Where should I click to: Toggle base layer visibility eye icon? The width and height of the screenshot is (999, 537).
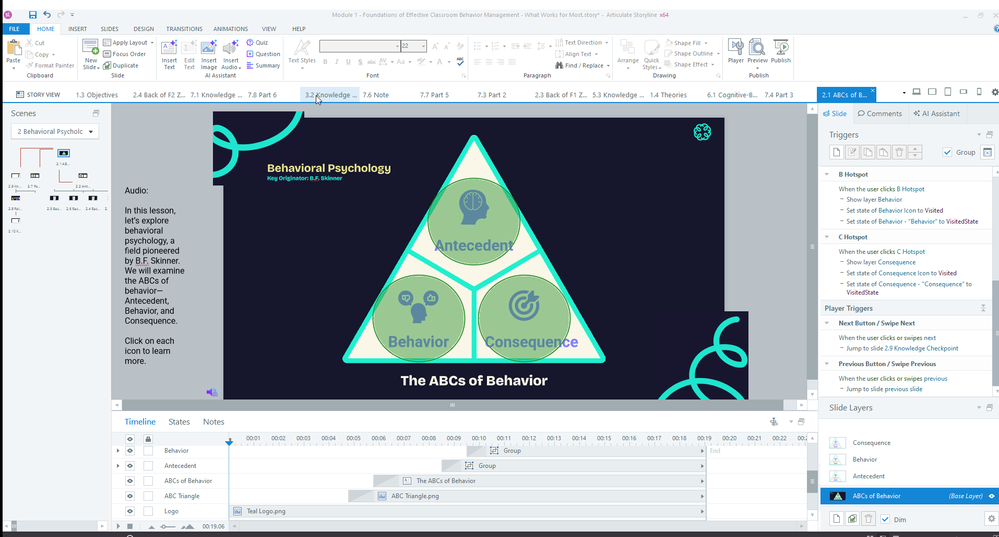pos(991,496)
